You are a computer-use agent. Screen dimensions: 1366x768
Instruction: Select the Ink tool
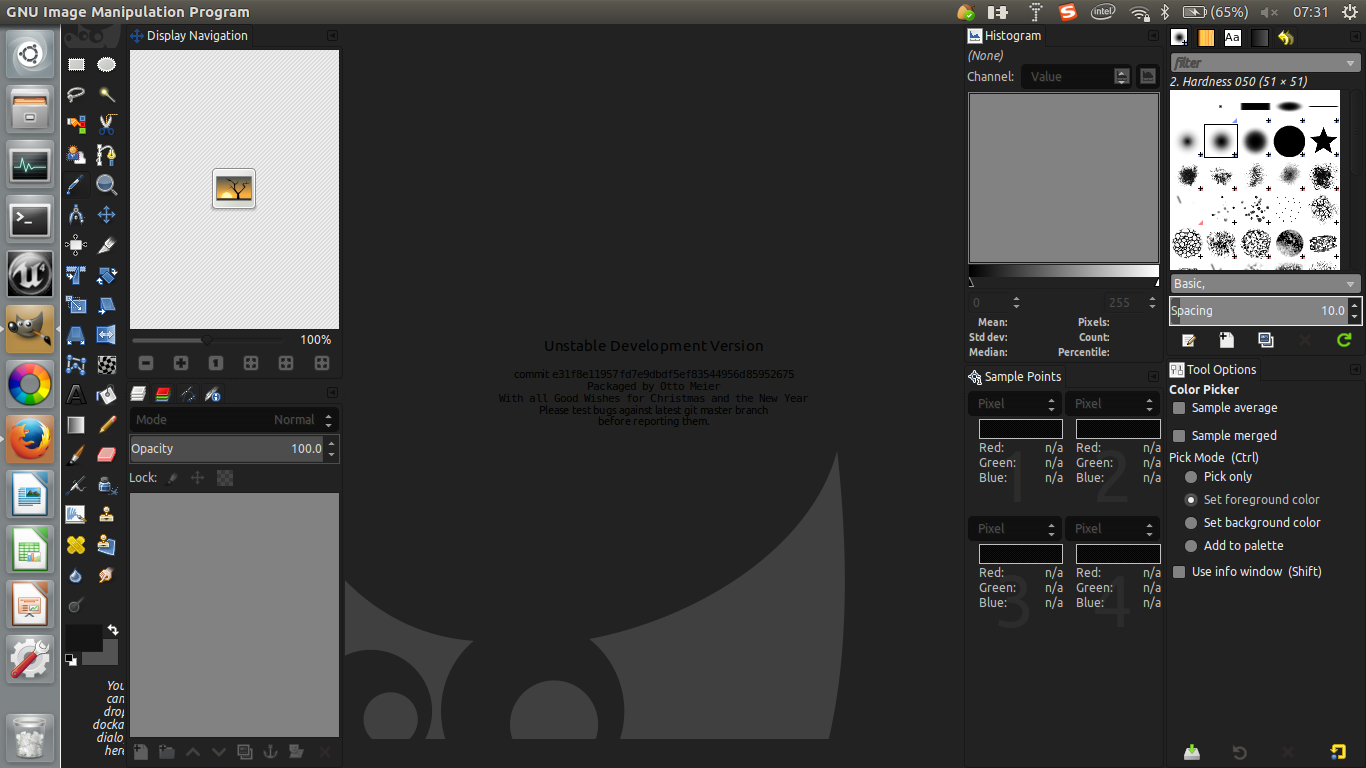106,485
